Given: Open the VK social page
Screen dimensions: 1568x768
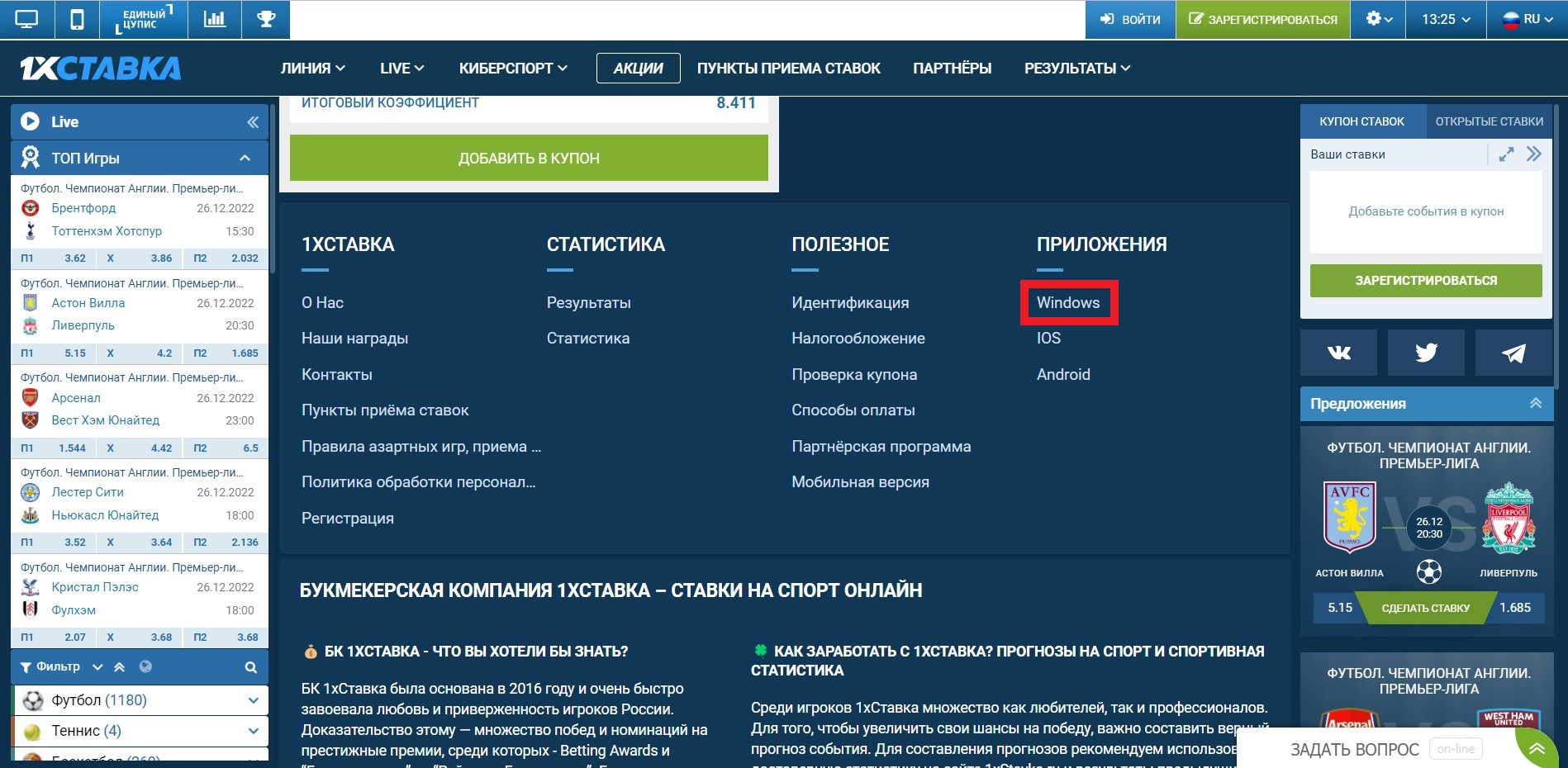Looking at the screenshot, I should (1338, 353).
